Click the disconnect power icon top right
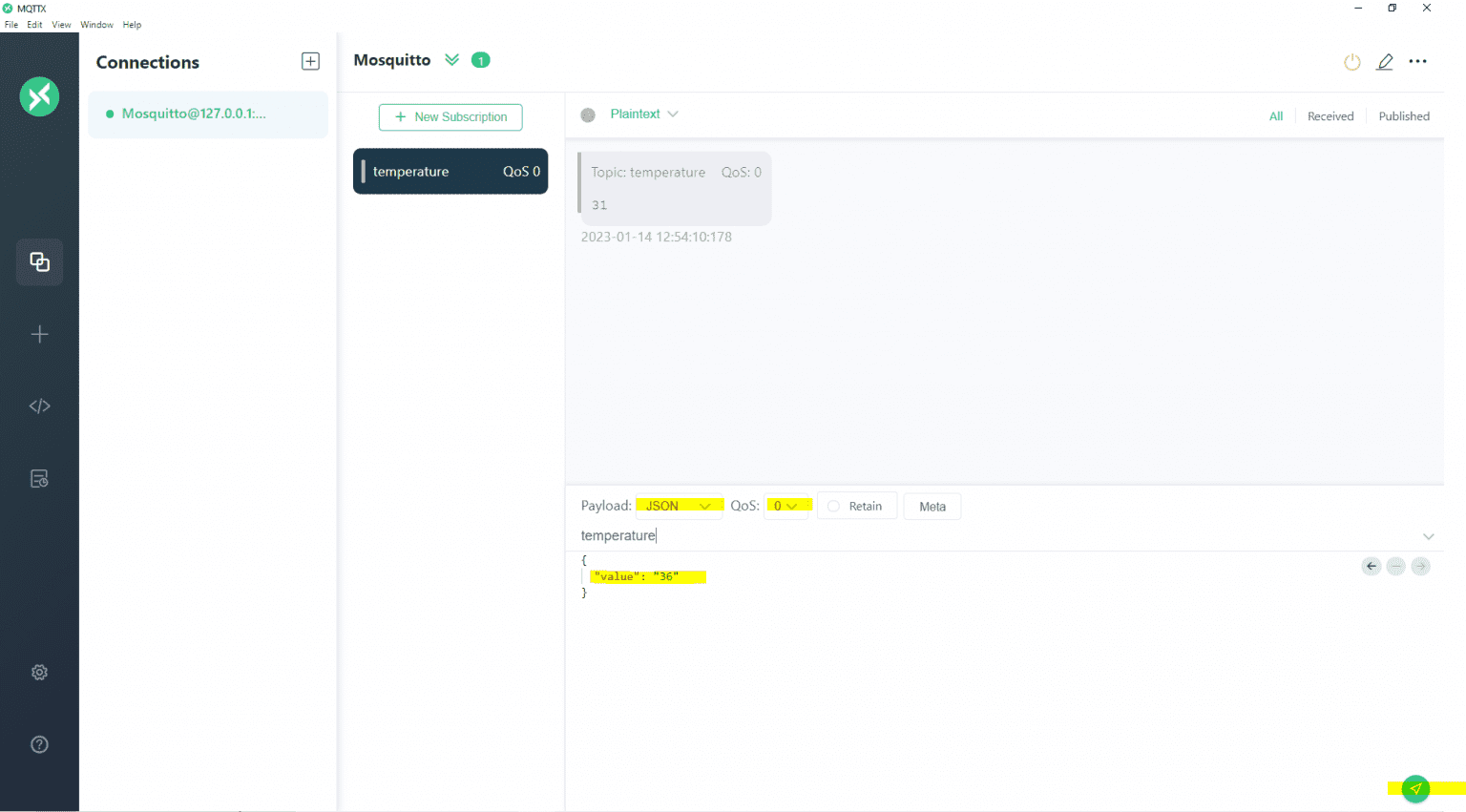The width and height of the screenshot is (1466, 812). [x=1351, y=61]
